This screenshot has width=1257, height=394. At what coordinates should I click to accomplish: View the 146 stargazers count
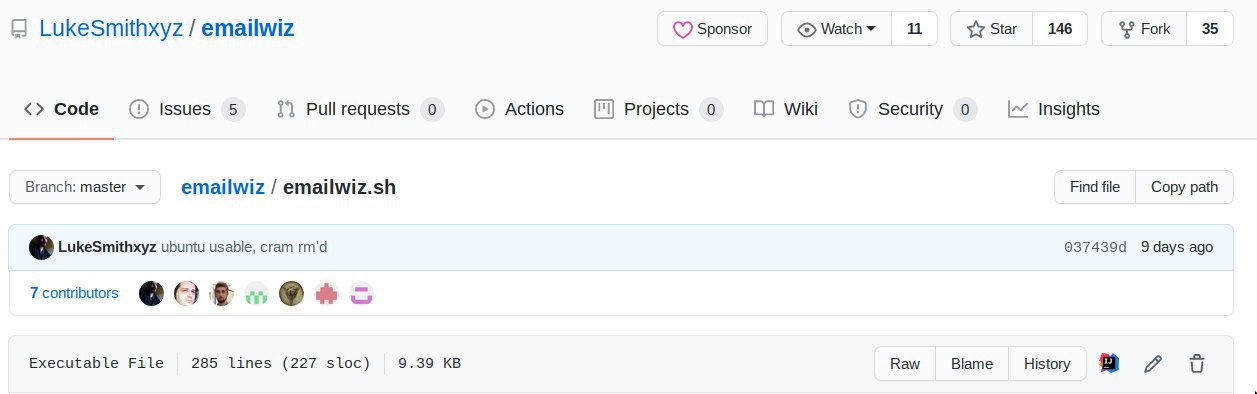coord(1060,29)
